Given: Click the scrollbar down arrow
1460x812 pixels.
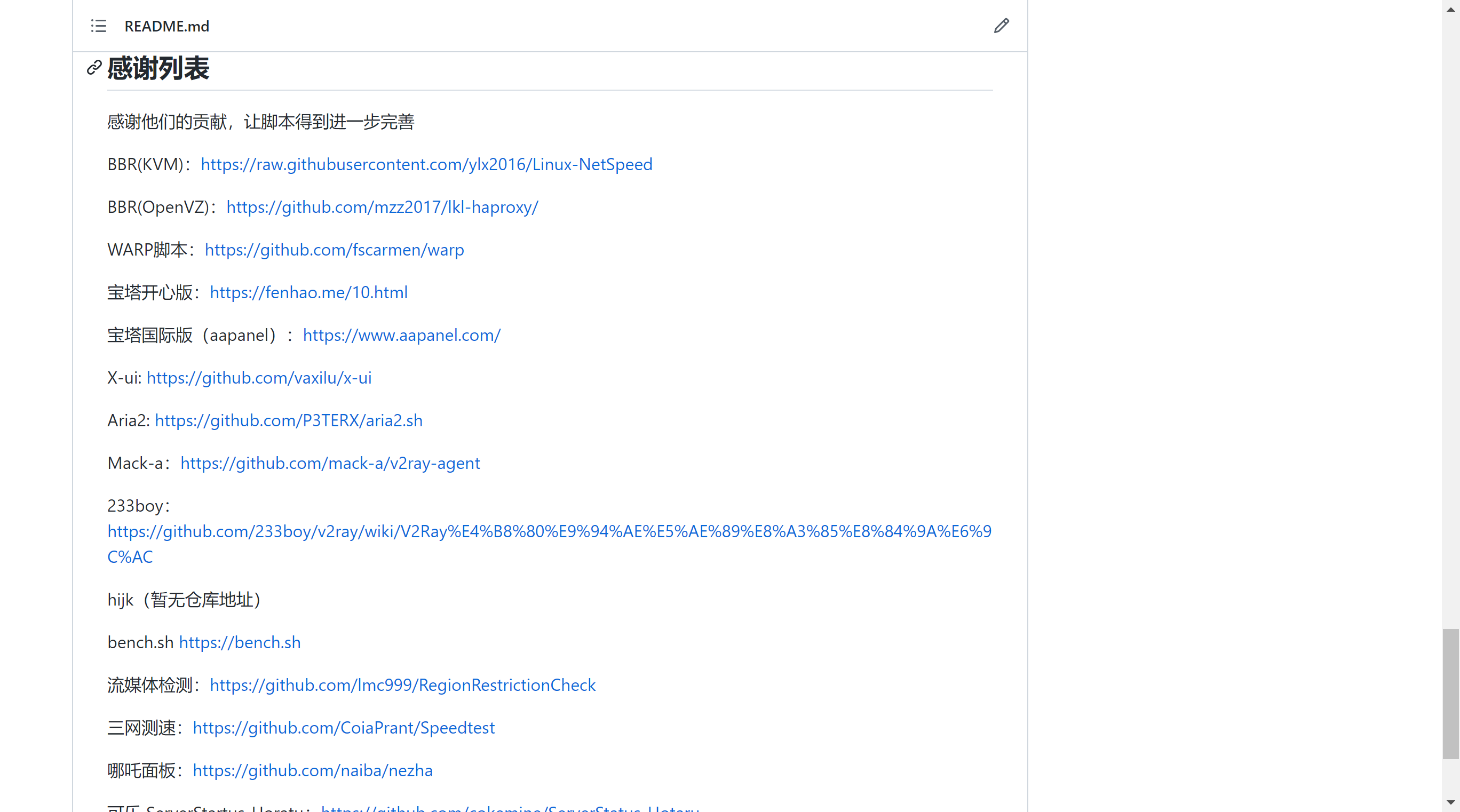Looking at the screenshot, I should [1450, 802].
